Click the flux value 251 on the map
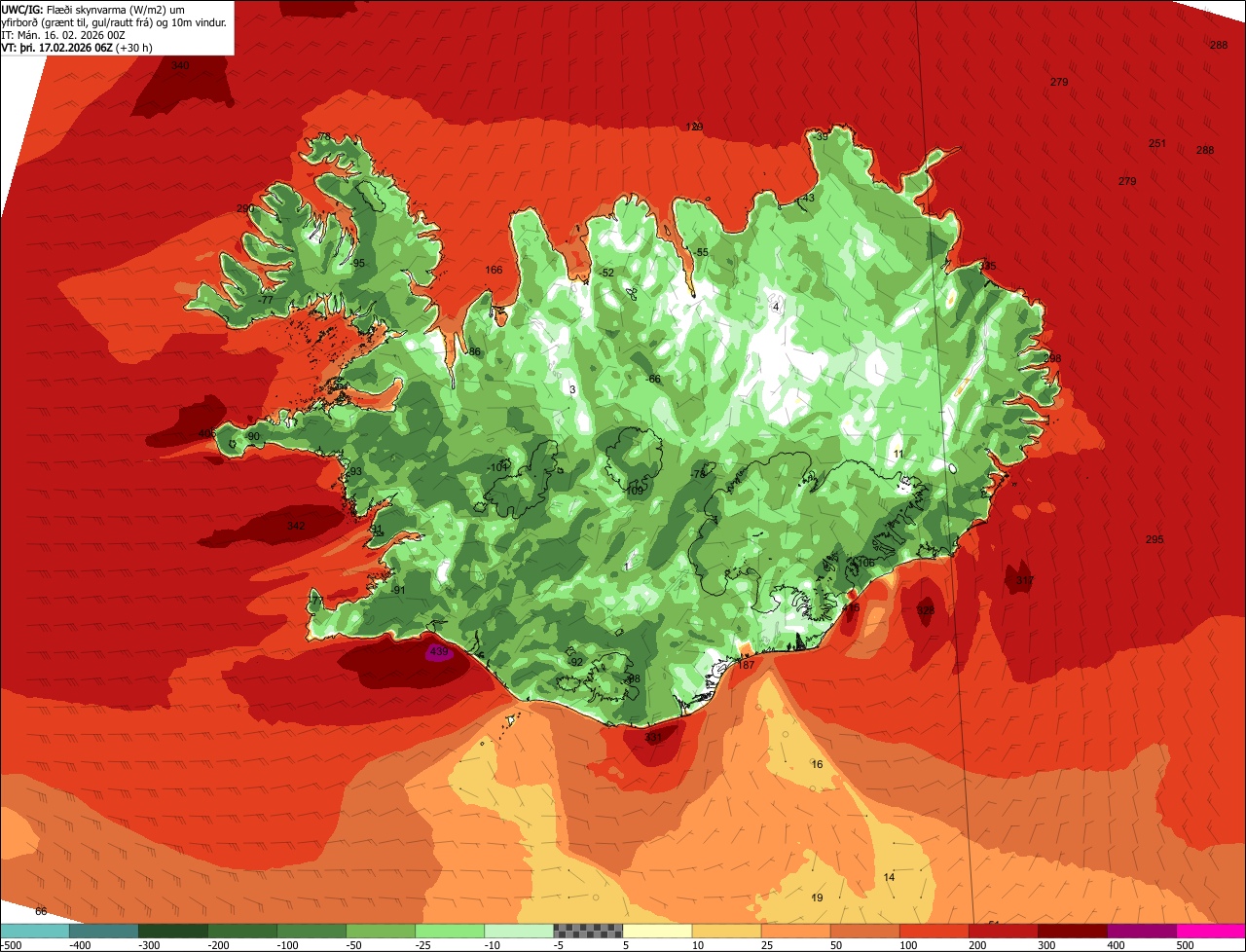Screen dimensions: 1246x952 (x=1156, y=143)
